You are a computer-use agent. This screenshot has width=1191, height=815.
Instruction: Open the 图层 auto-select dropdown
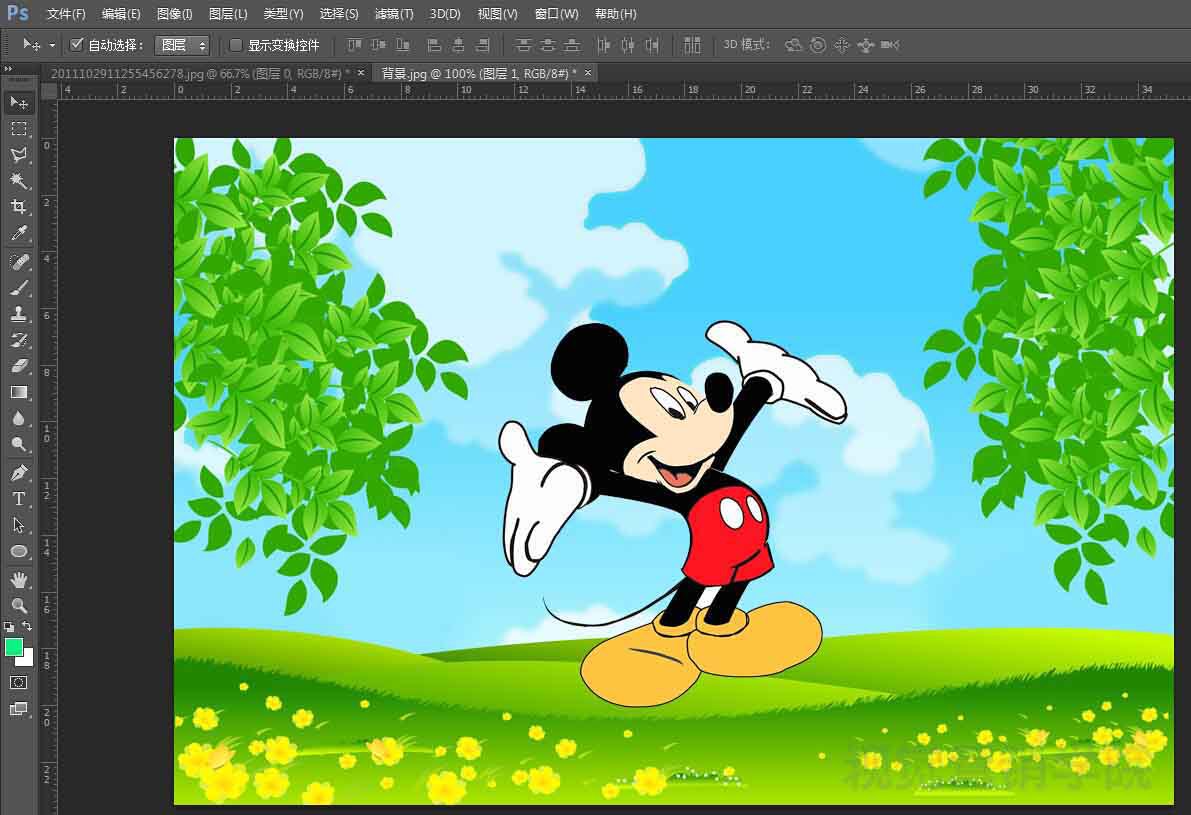[x=182, y=46]
